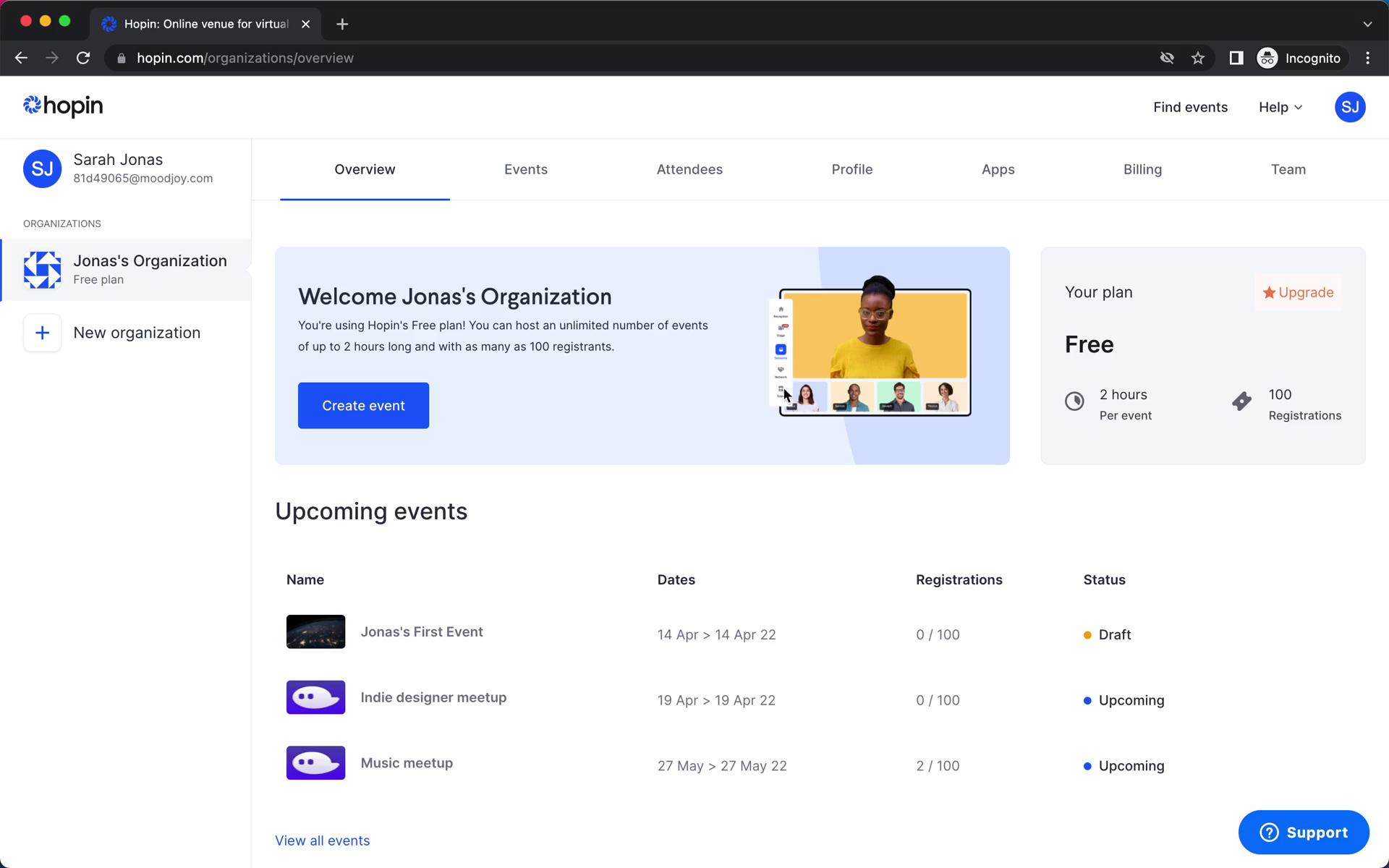Image resolution: width=1389 pixels, height=868 pixels.
Task: Click the New organization plus icon
Action: [x=41, y=332]
